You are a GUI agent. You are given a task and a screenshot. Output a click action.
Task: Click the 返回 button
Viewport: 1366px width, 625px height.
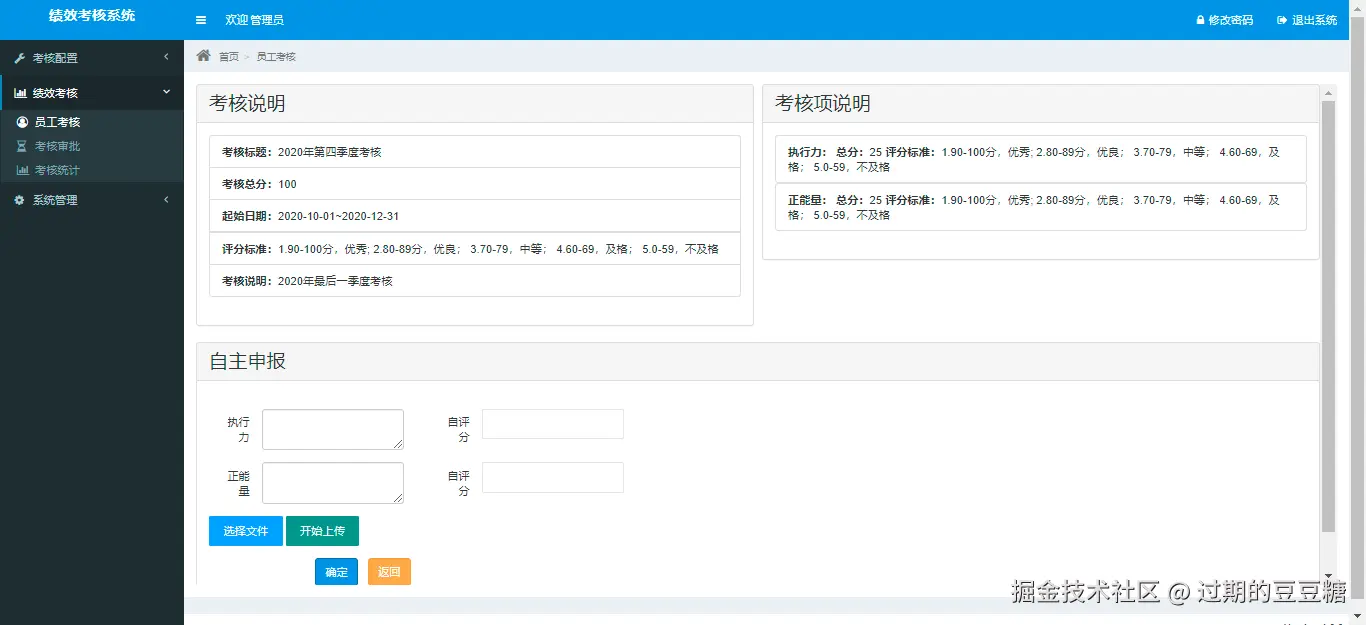389,572
